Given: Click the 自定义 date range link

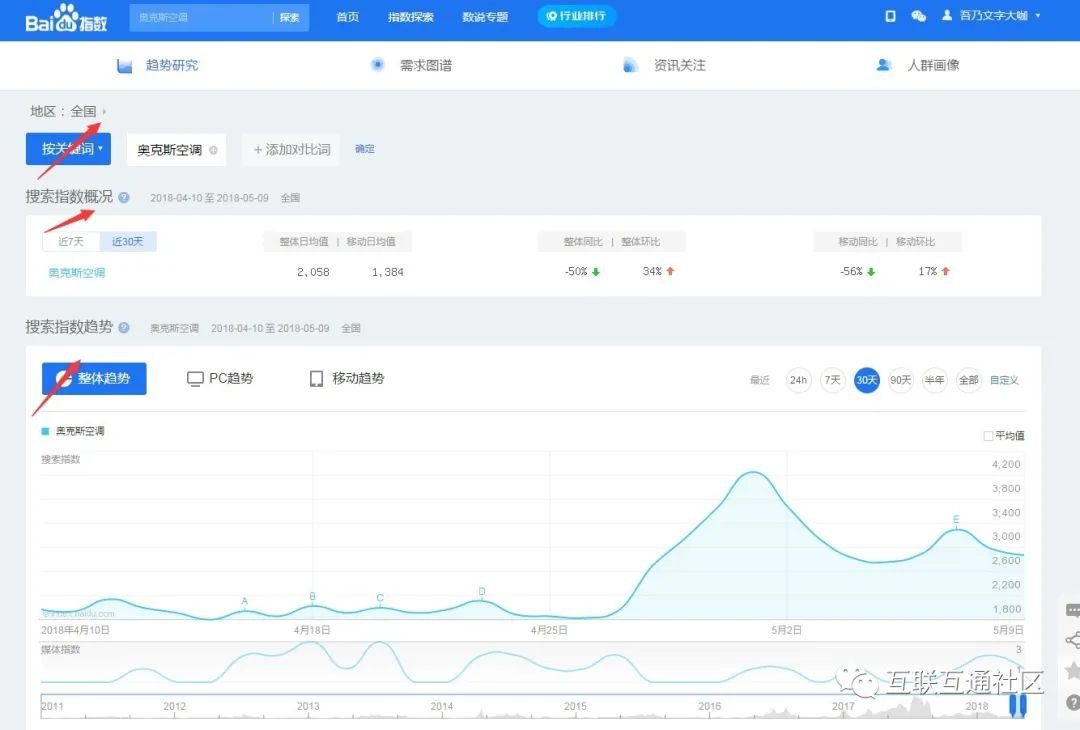Looking at the screenshot, I should (x=1004, y=380).
